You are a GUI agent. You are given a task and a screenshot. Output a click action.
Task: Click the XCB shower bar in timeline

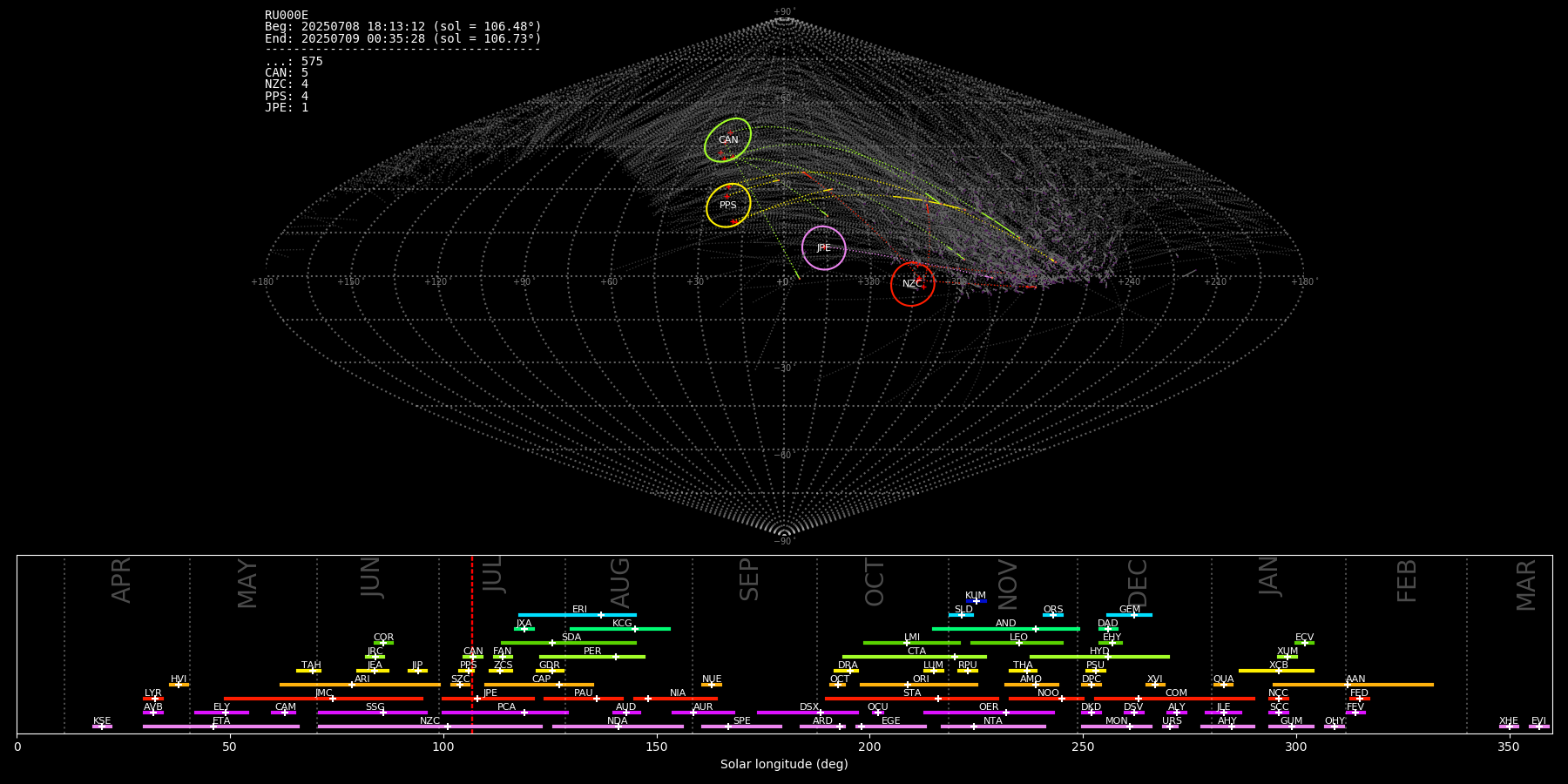[1276, 671]
